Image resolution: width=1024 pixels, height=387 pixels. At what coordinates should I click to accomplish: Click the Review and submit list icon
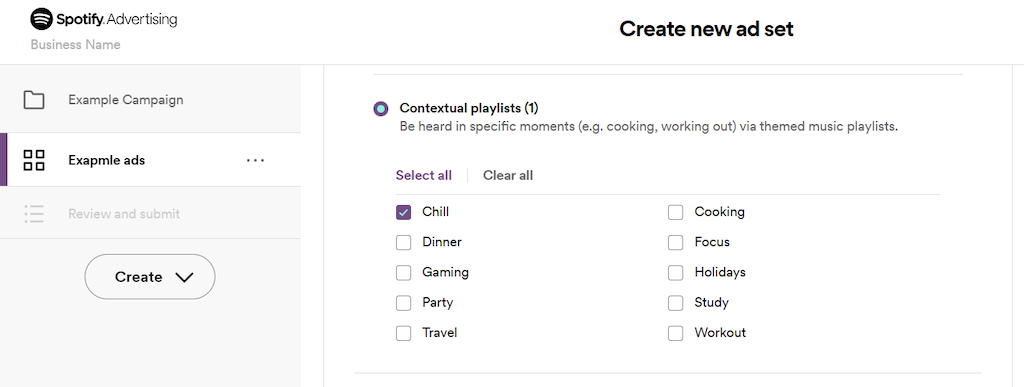click(x=34, y=214)
